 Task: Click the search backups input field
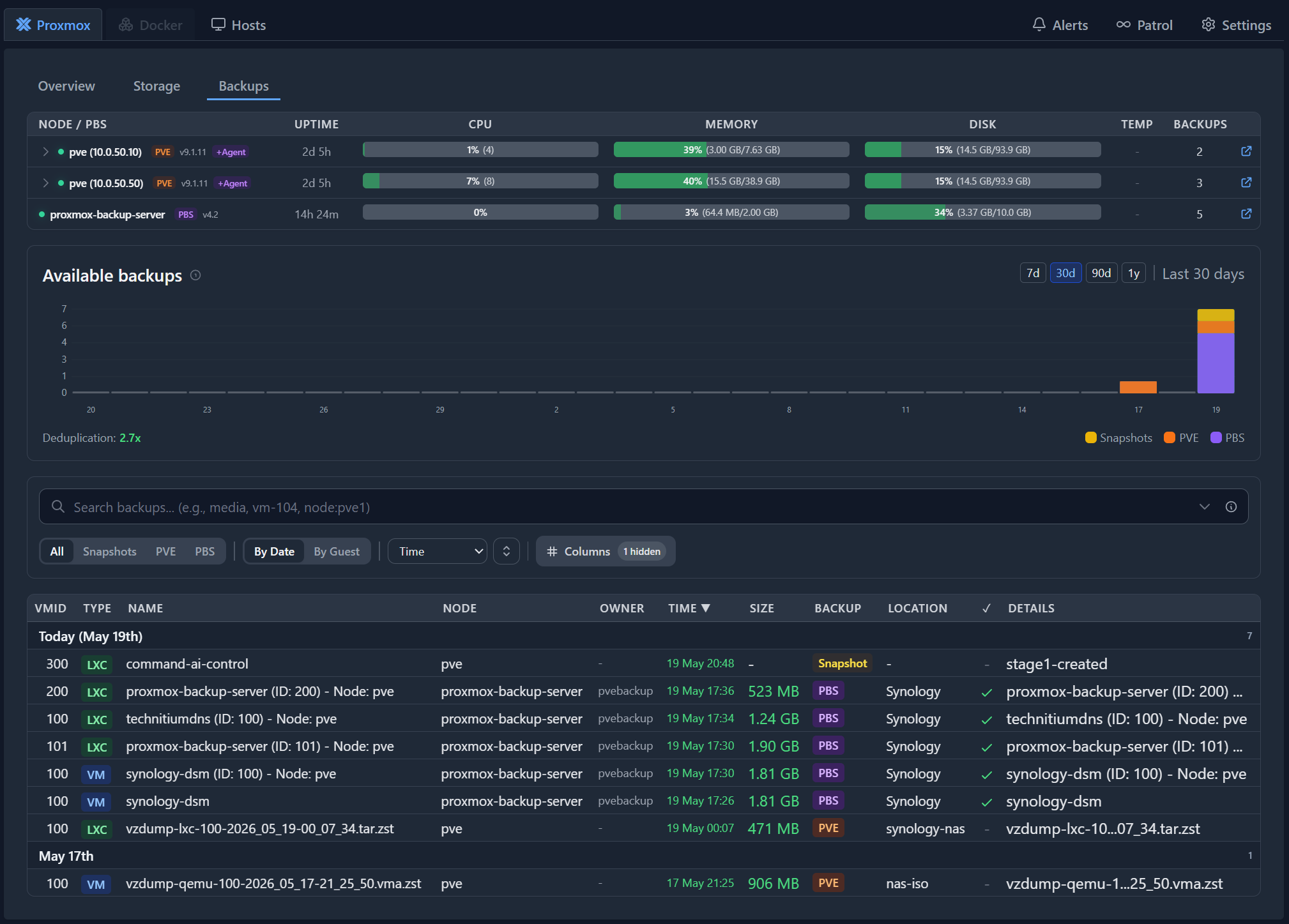pyautogui.click(x=643, y=507)
